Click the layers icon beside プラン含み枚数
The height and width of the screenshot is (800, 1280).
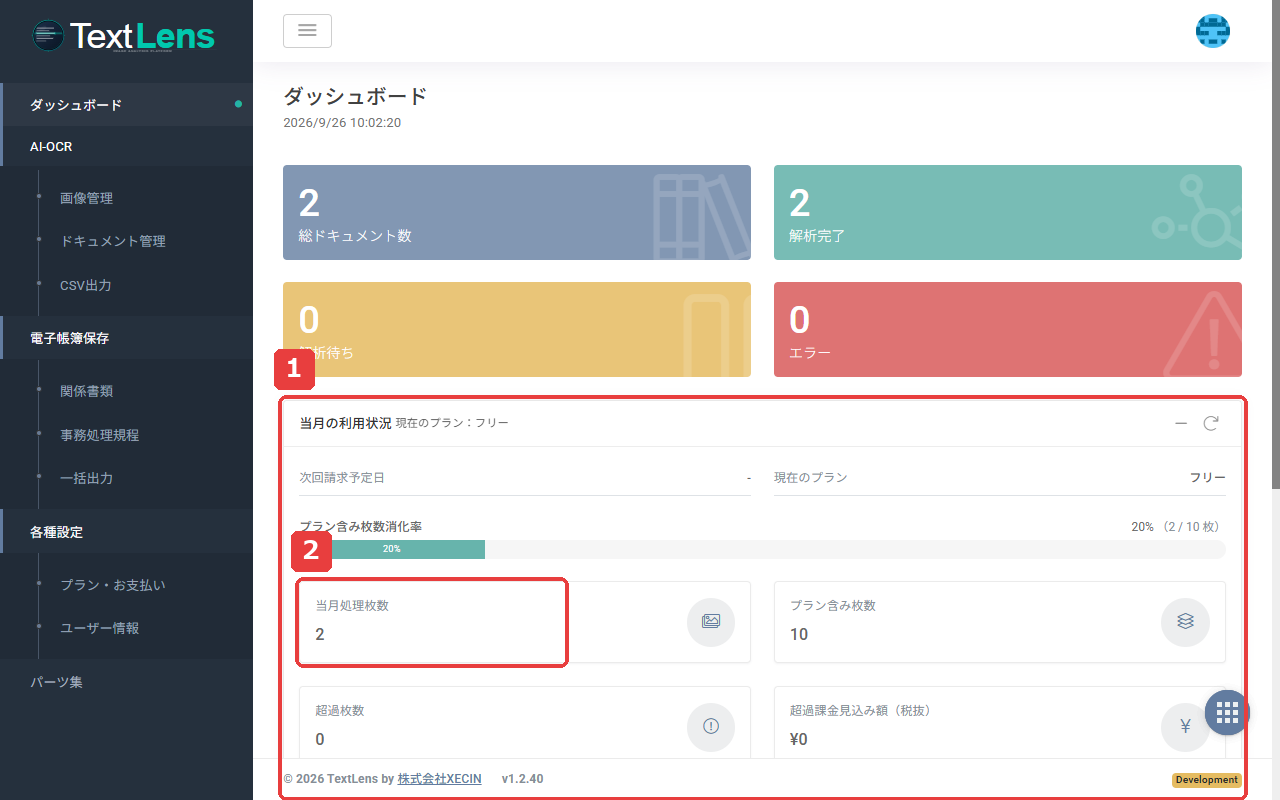click(x=1185, y=621)
